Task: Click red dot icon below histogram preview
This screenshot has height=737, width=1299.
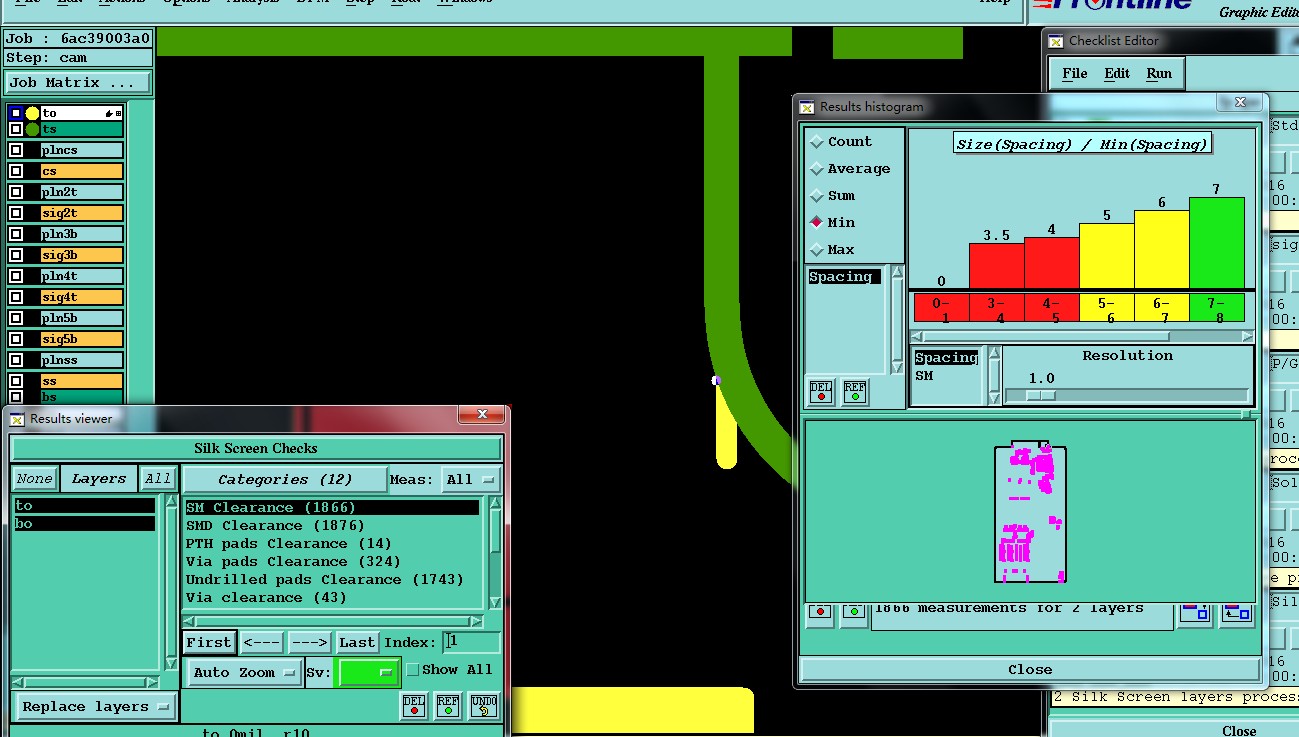Action: pos(820,612)
